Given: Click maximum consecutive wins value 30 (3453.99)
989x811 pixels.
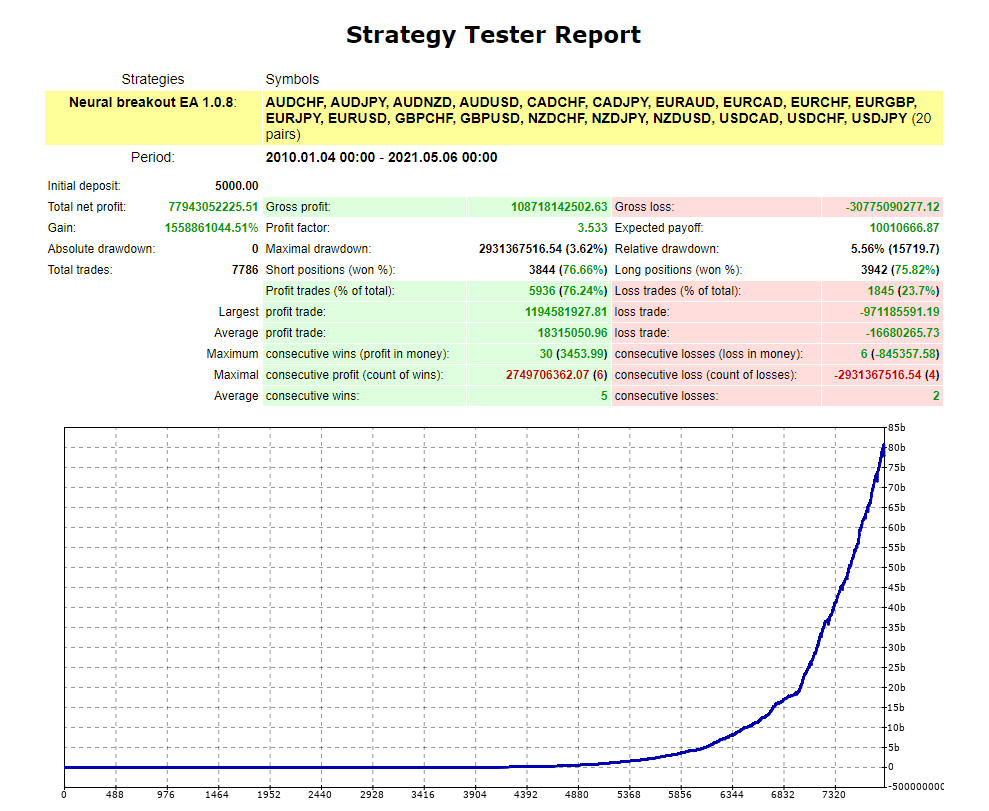Looking at the screenshot, I should point(573,354).
